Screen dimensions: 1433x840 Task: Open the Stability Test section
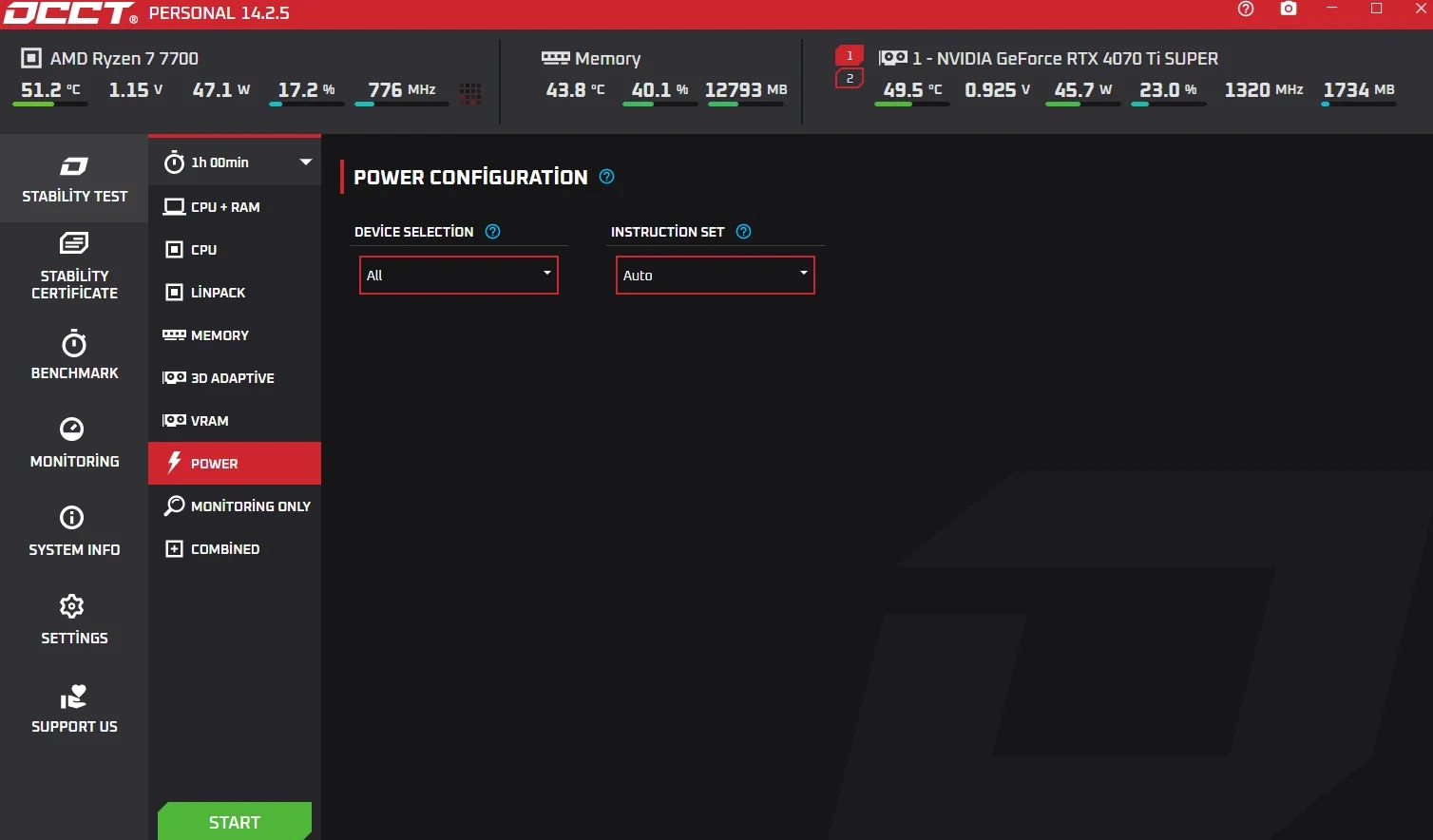74,179
